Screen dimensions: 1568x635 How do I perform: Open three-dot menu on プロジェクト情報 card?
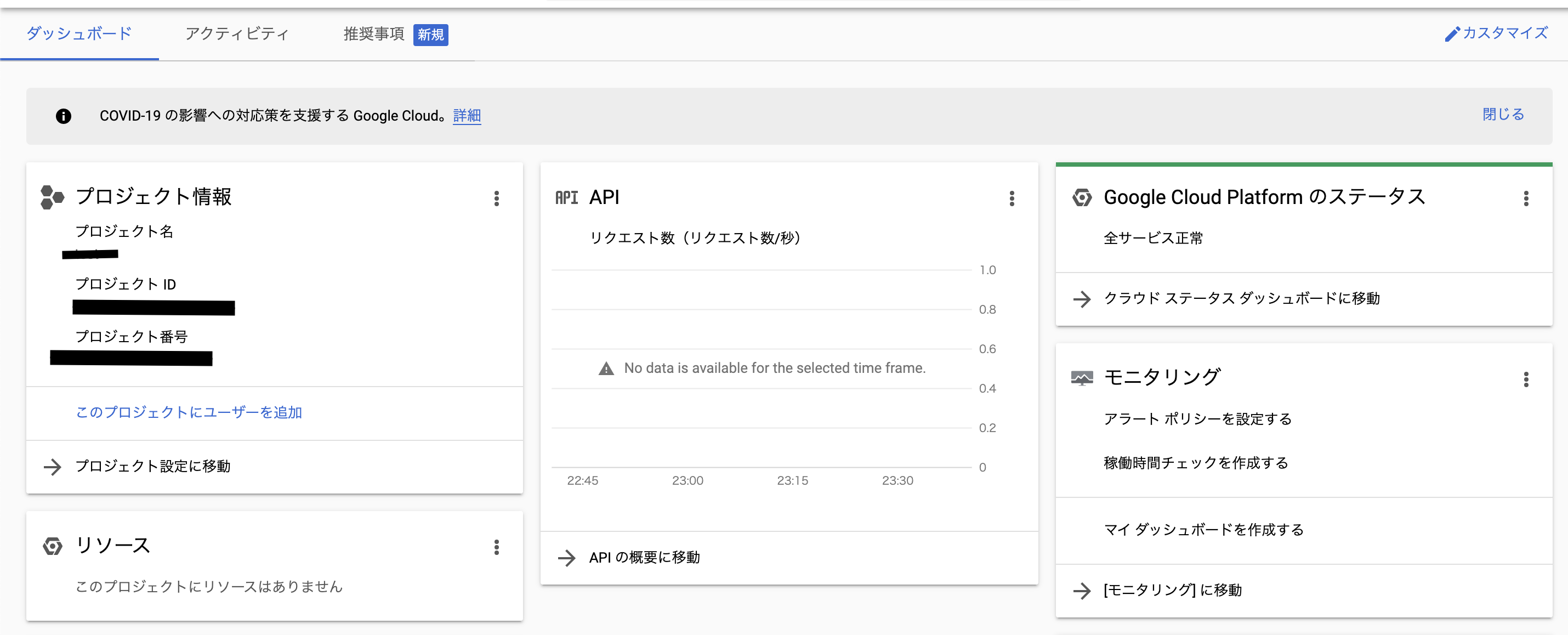click(x=497, y=199)
